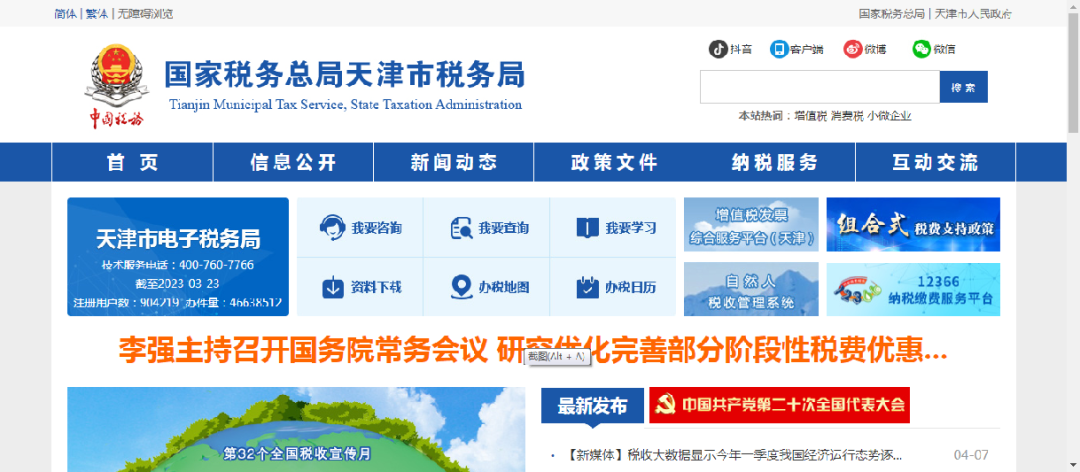
Task: Click the 我要查询 search document icon
Action: (461, 228)
